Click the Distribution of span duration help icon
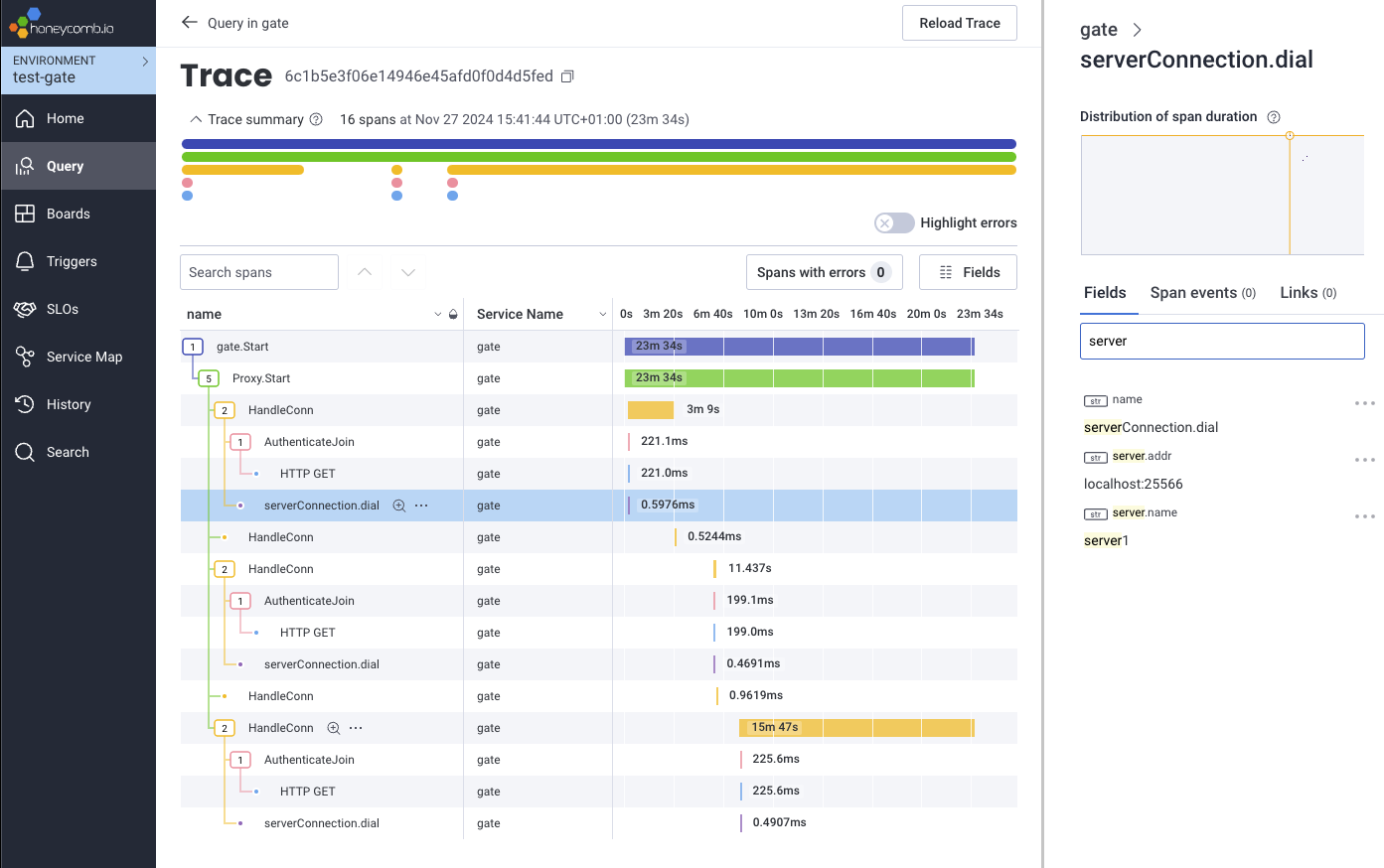1384x868 pixels. [1274, 117]
